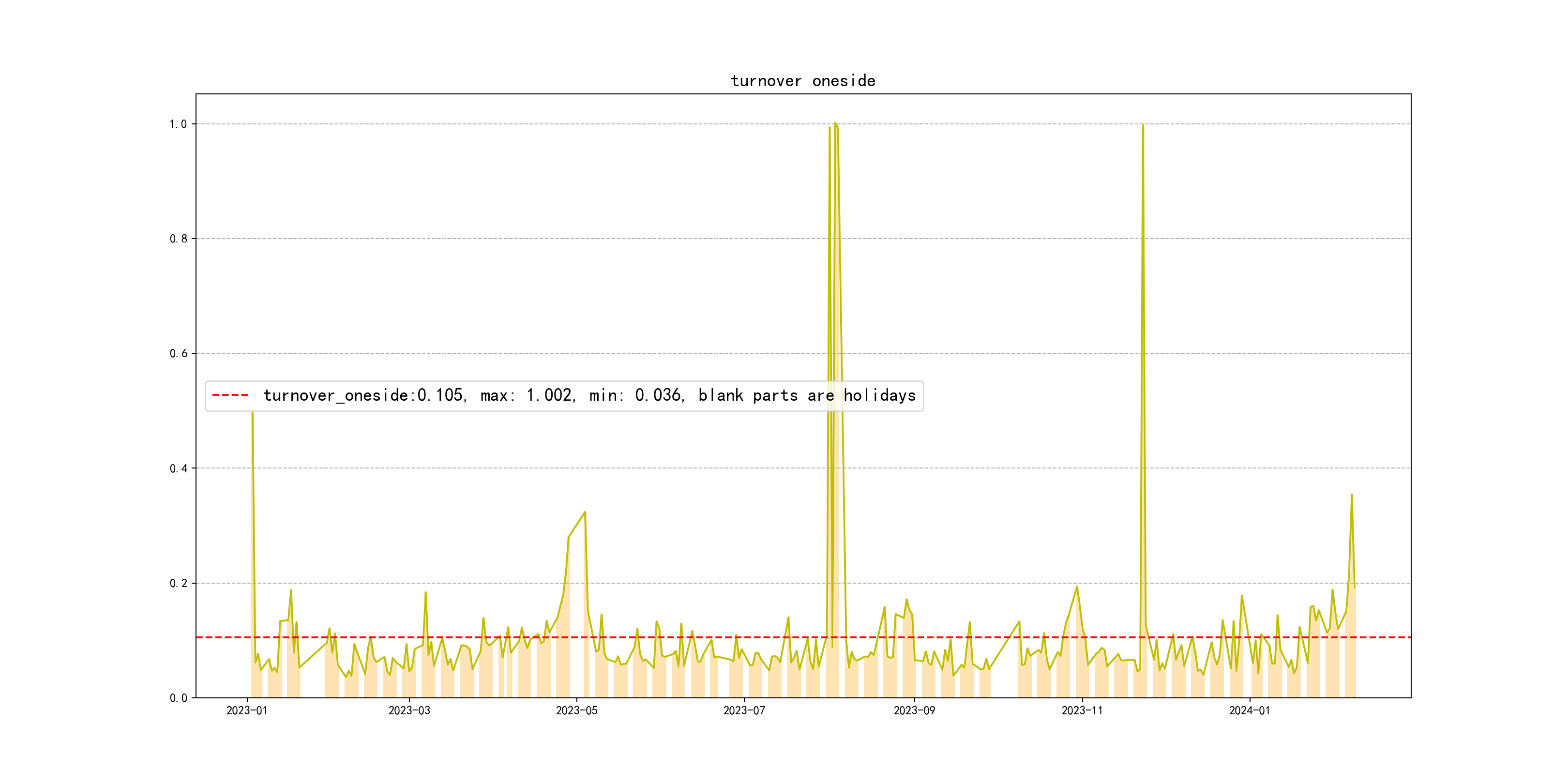Click the x-axis label 2023-11
The width and height of the screenshot is (1568, 784).
1082,711
